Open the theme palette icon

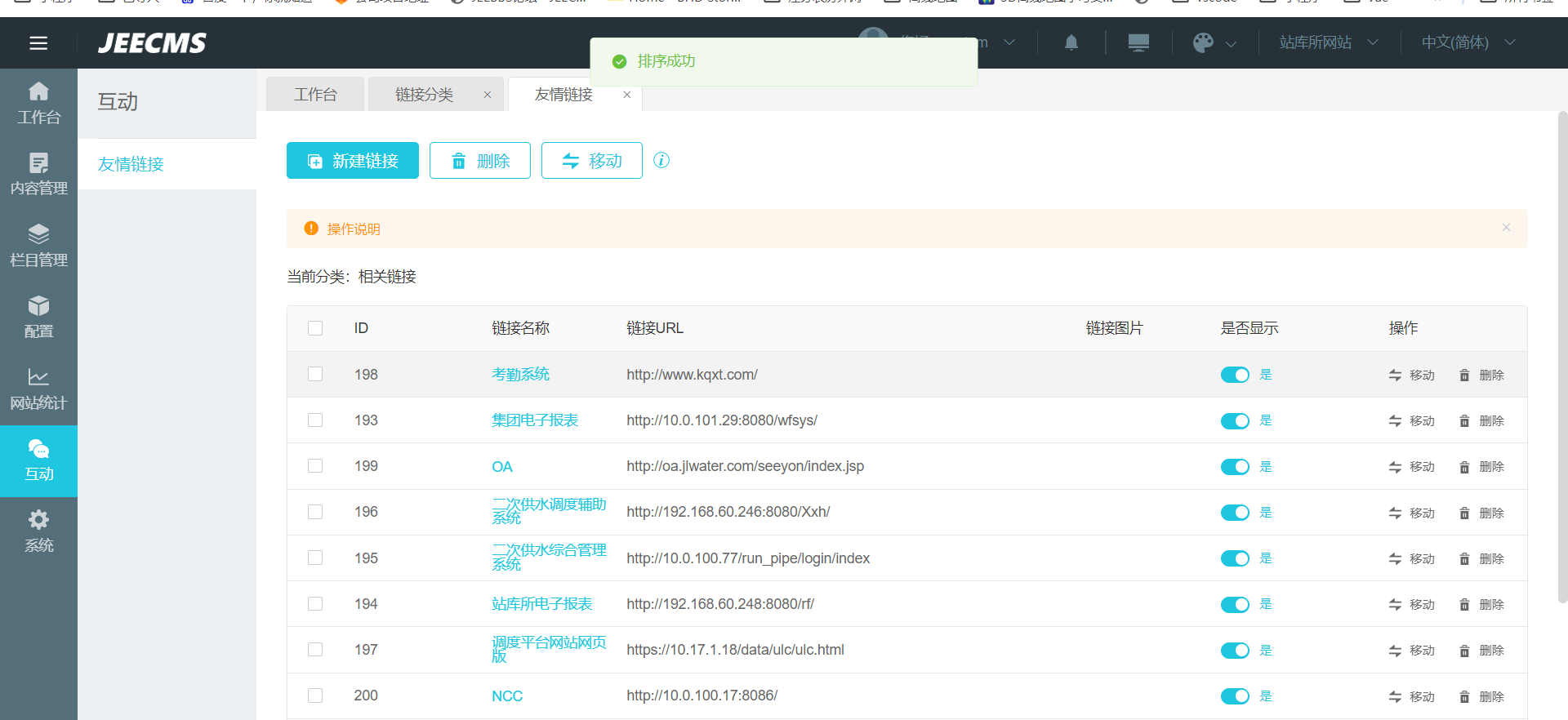point(1203,42)
